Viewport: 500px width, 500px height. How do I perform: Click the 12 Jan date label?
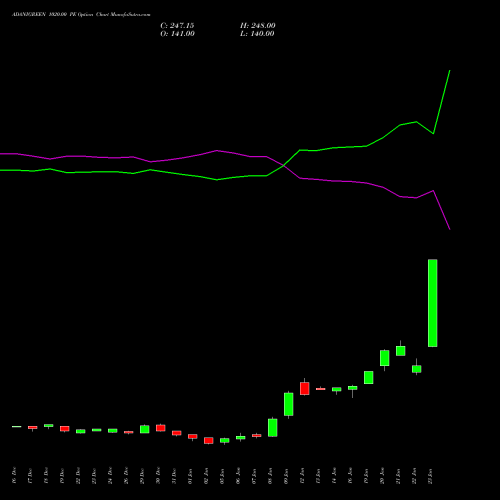point(302,476)
